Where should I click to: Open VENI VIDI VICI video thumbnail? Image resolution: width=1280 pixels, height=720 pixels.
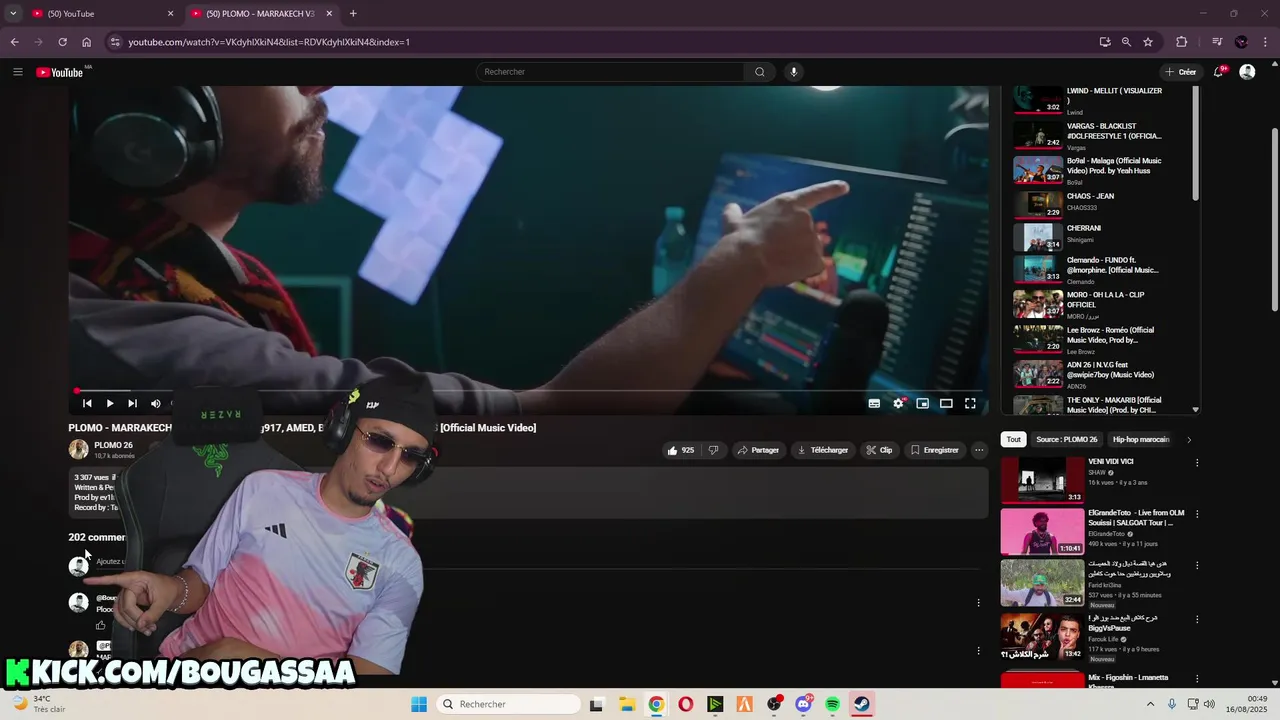coord(1042,480)
